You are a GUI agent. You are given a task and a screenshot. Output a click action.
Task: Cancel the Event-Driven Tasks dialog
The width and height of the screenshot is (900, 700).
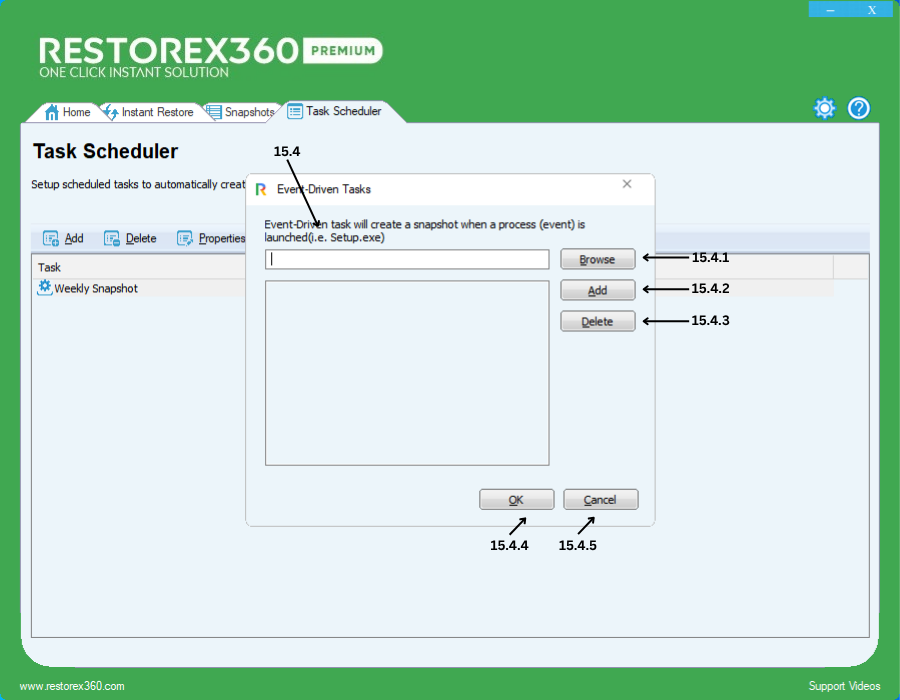(600, 500)
